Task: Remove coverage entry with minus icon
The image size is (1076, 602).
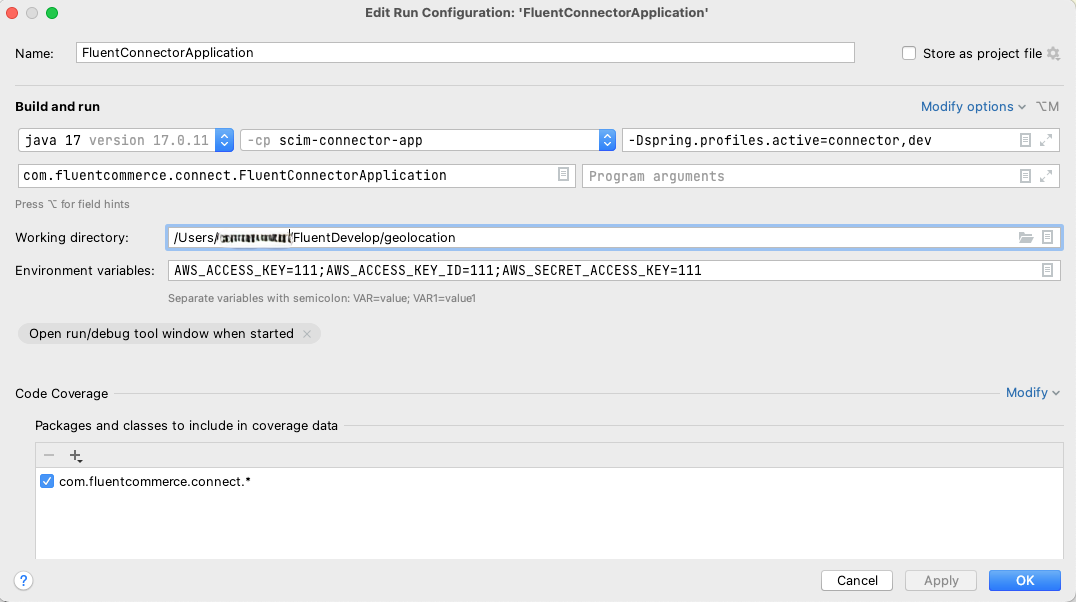Action: click(49, 456)
